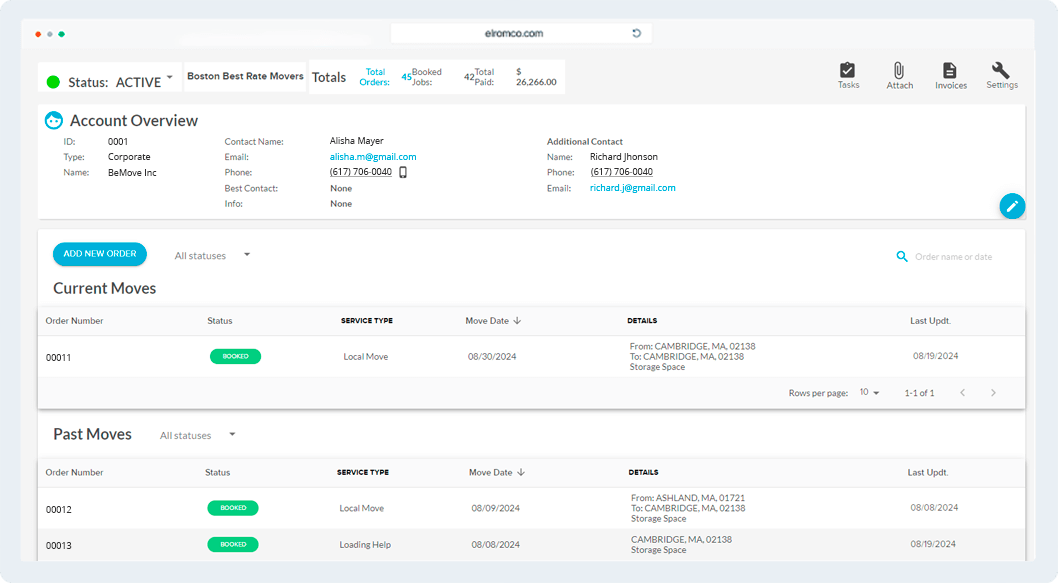Click the blue pencil edit button
1058x583 pixels.
point(1012,206)
